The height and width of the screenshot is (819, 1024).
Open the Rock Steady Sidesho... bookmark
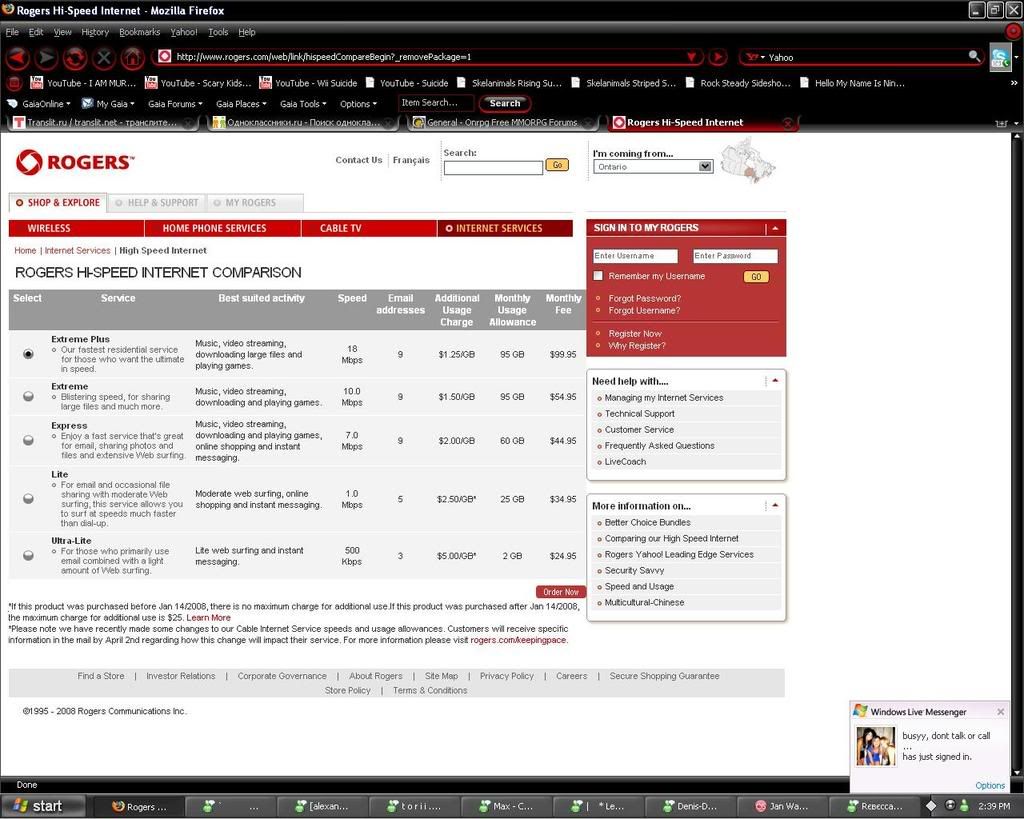click(738, 83)
